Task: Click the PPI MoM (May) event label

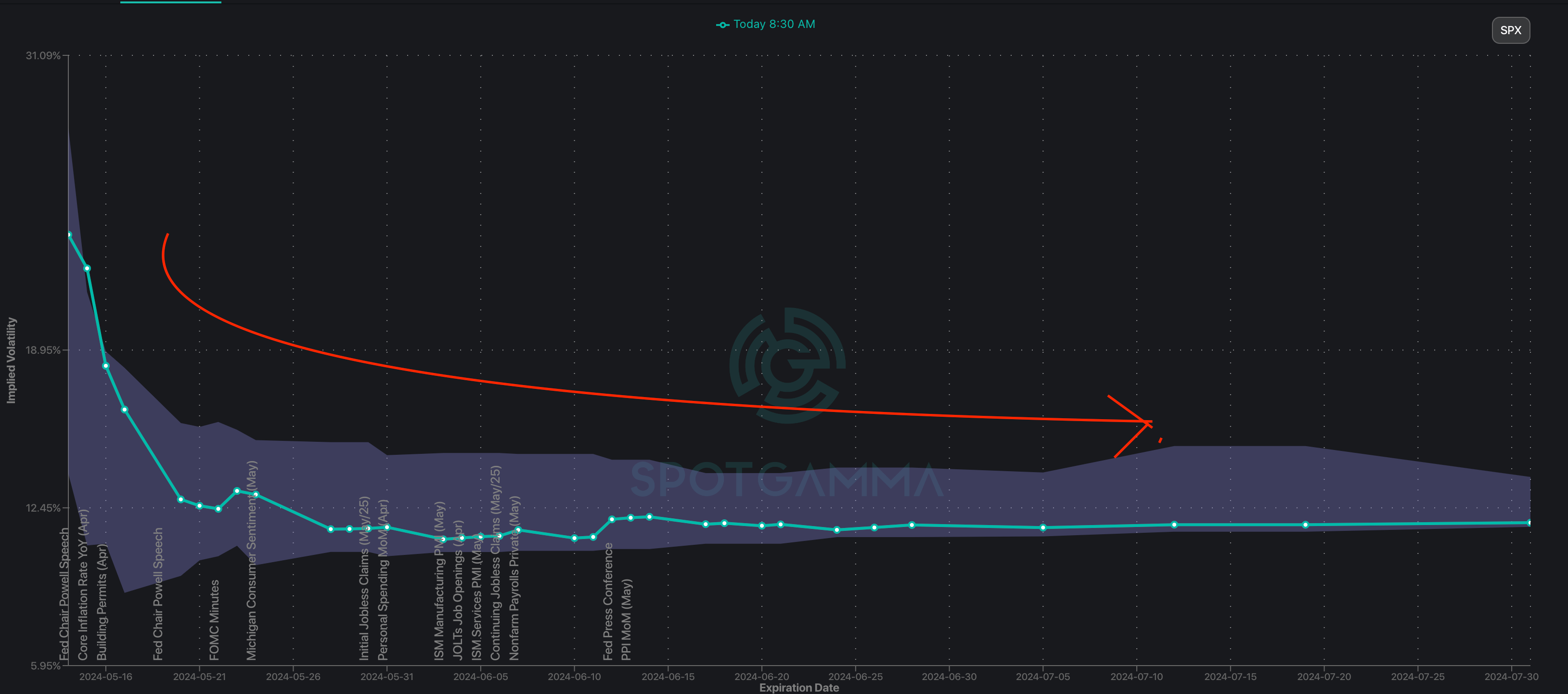Action: click(626, 619)
